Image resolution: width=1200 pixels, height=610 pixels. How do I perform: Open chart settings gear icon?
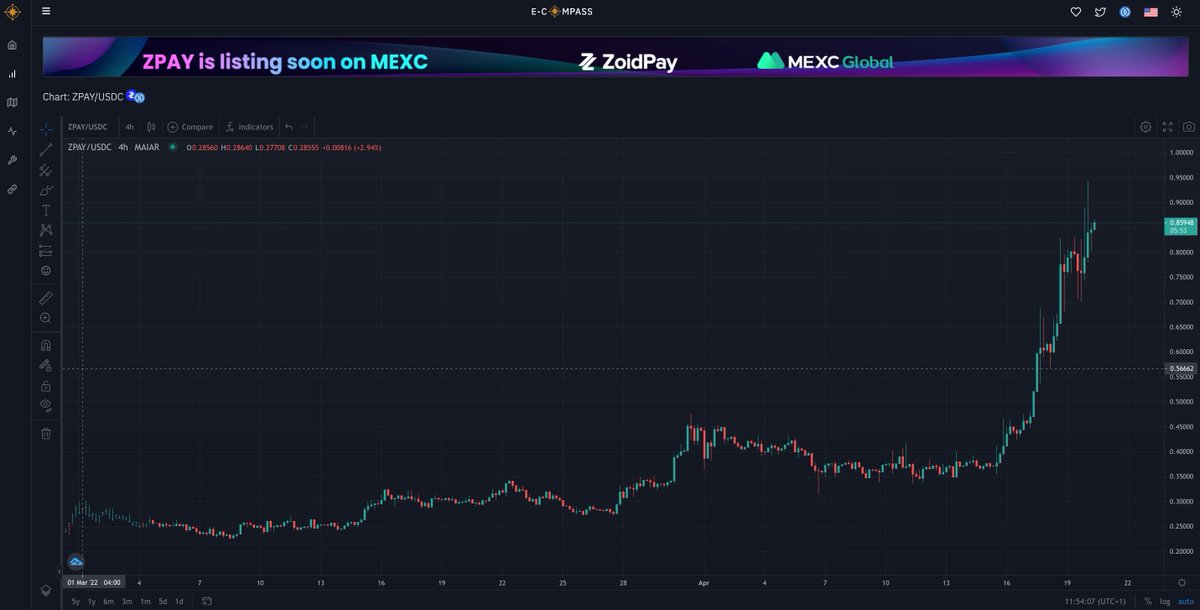coord(1145,127)
